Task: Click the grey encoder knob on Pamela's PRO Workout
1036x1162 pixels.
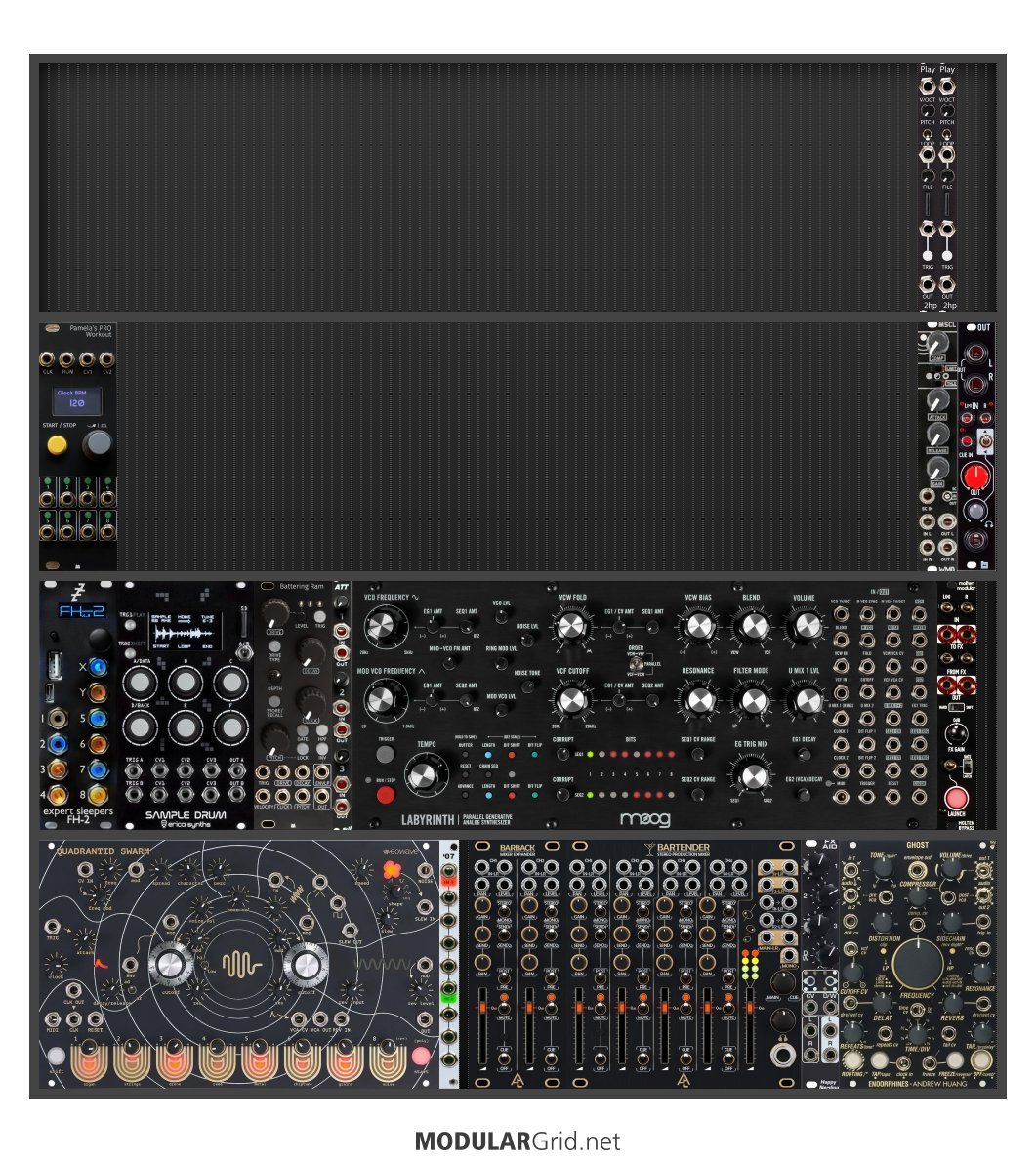Action: (x=97, y=443)
